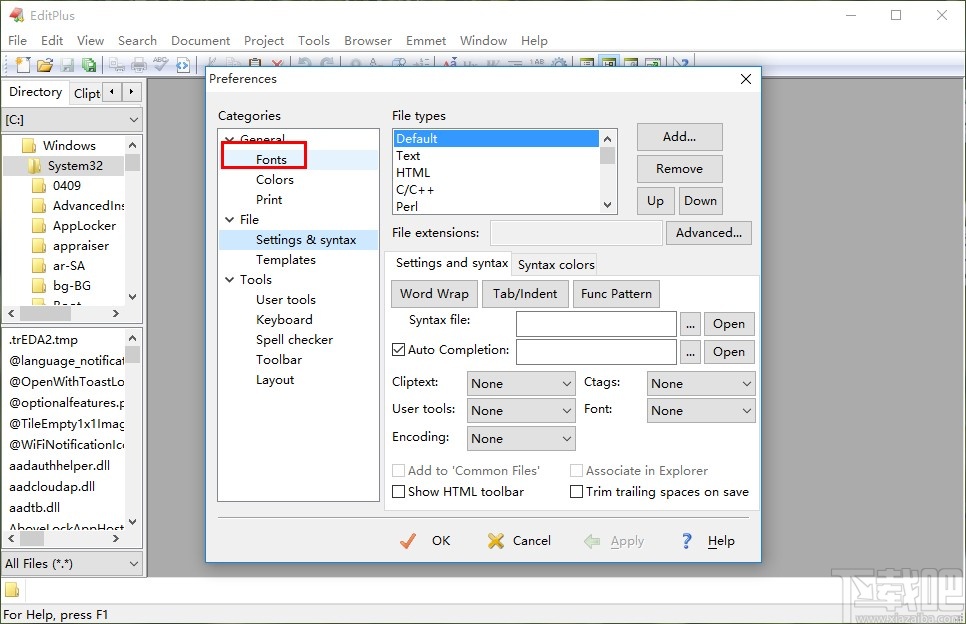
Task: Click the Word Wrap button
Action: pyautogui.click(x=434, y=294)
